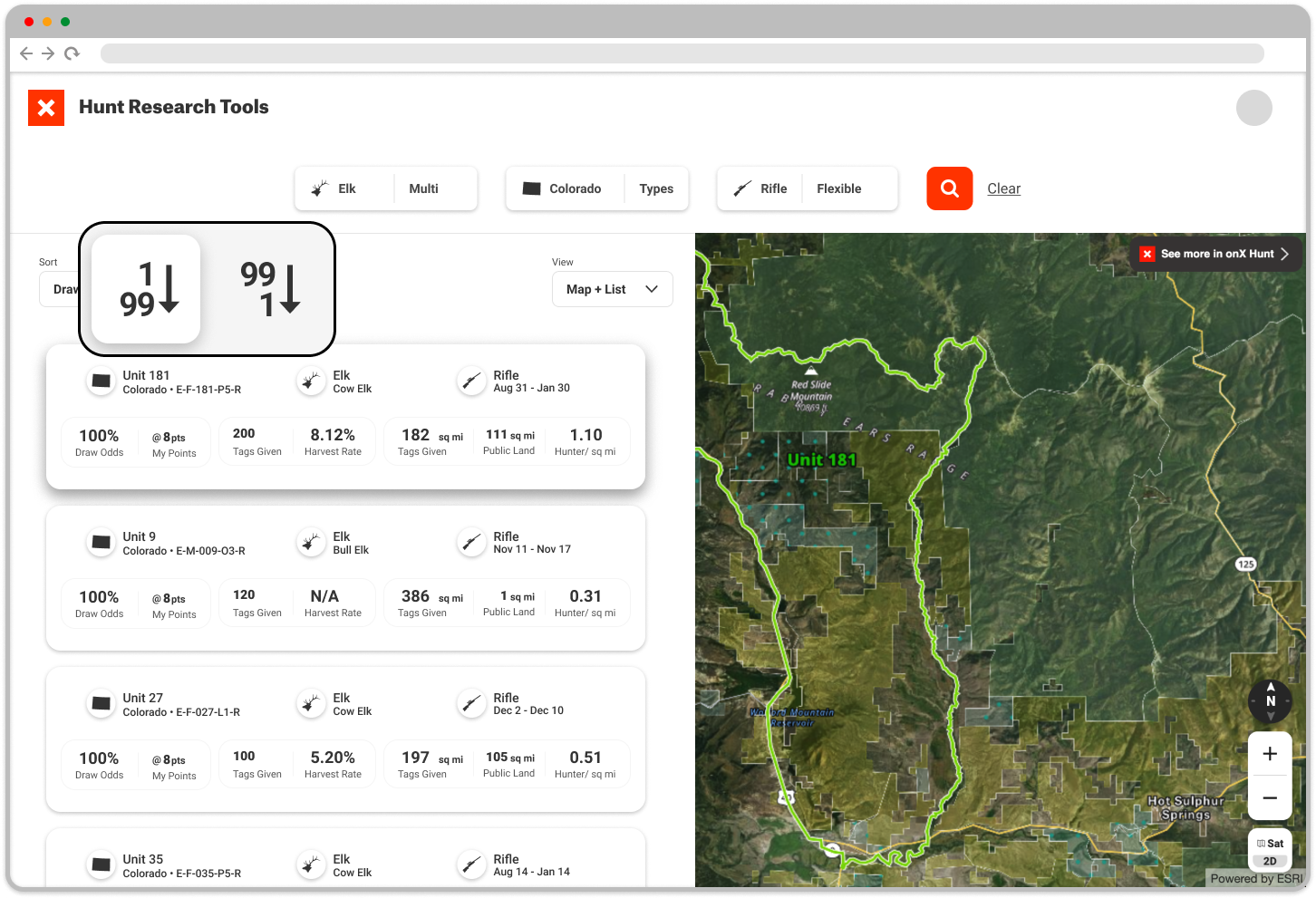The image size is (1316, 898).
Task: Click the Colorado state icon on Unit 35
Action: click(x=102, y=865)
